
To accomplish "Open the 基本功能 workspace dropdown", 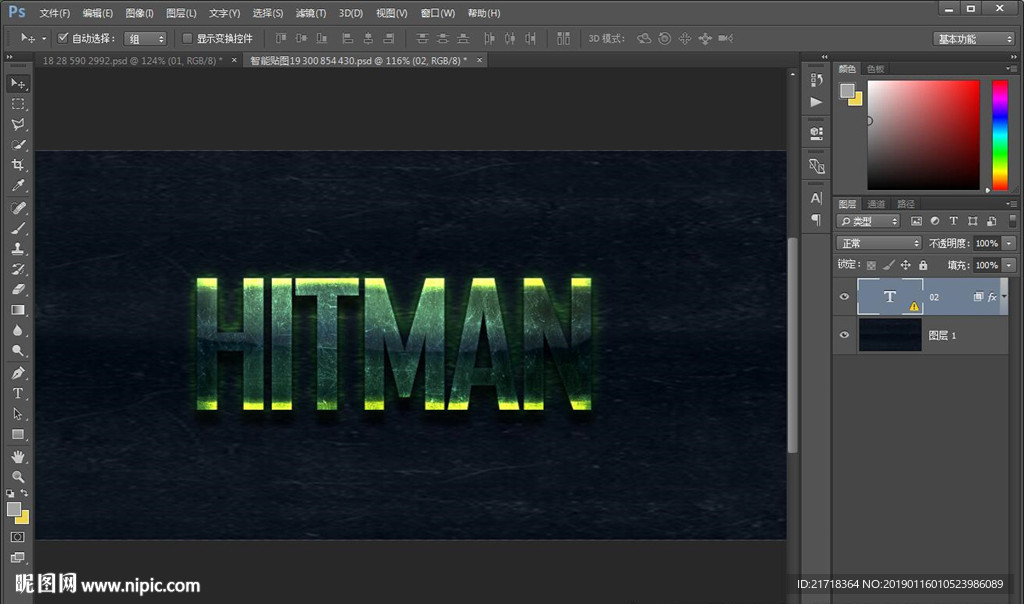I will (974, 39).
